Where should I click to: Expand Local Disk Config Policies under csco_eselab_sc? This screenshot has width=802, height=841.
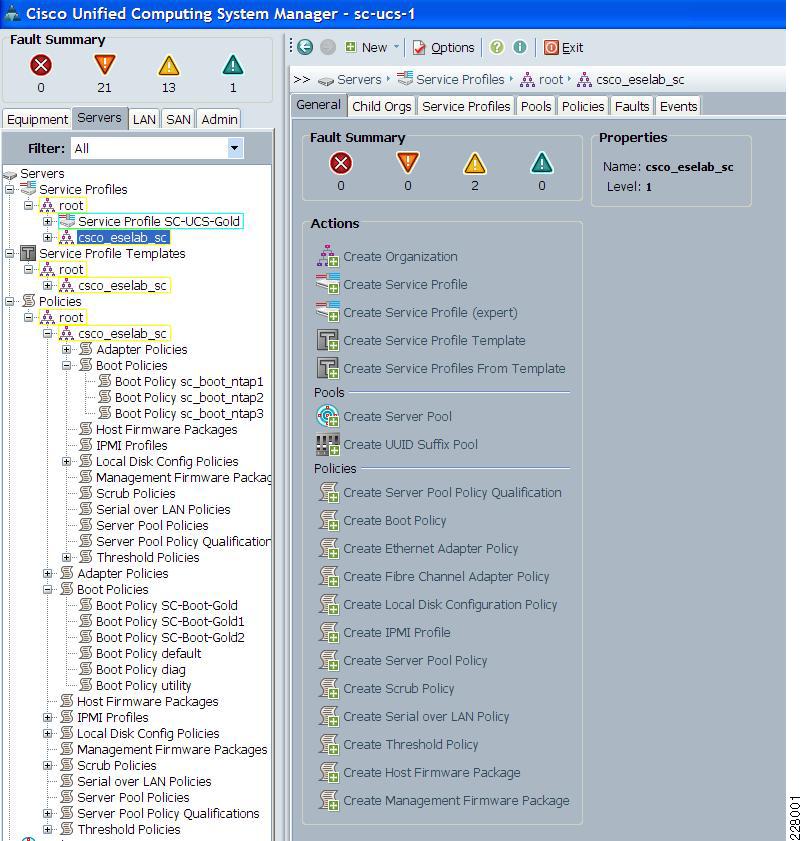tap(67, 461)
